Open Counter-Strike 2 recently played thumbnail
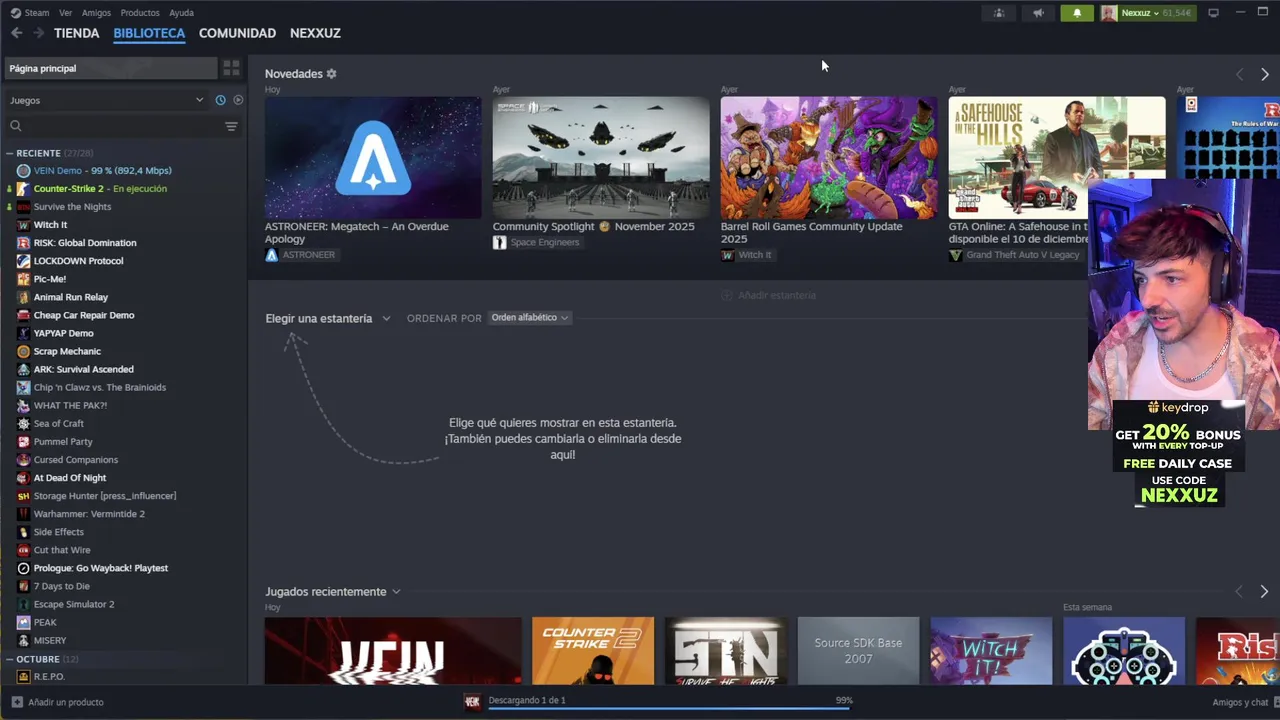 tap(593, 651)
